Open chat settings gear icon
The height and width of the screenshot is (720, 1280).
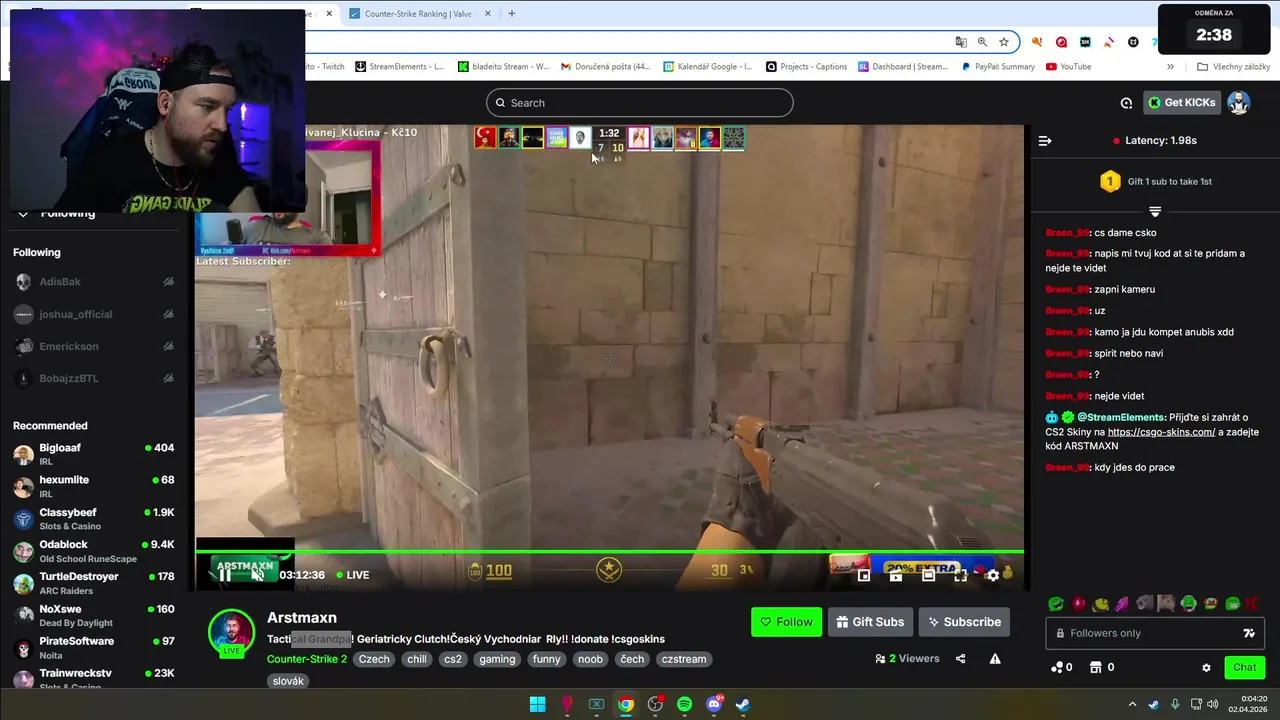click(1206, 668)
